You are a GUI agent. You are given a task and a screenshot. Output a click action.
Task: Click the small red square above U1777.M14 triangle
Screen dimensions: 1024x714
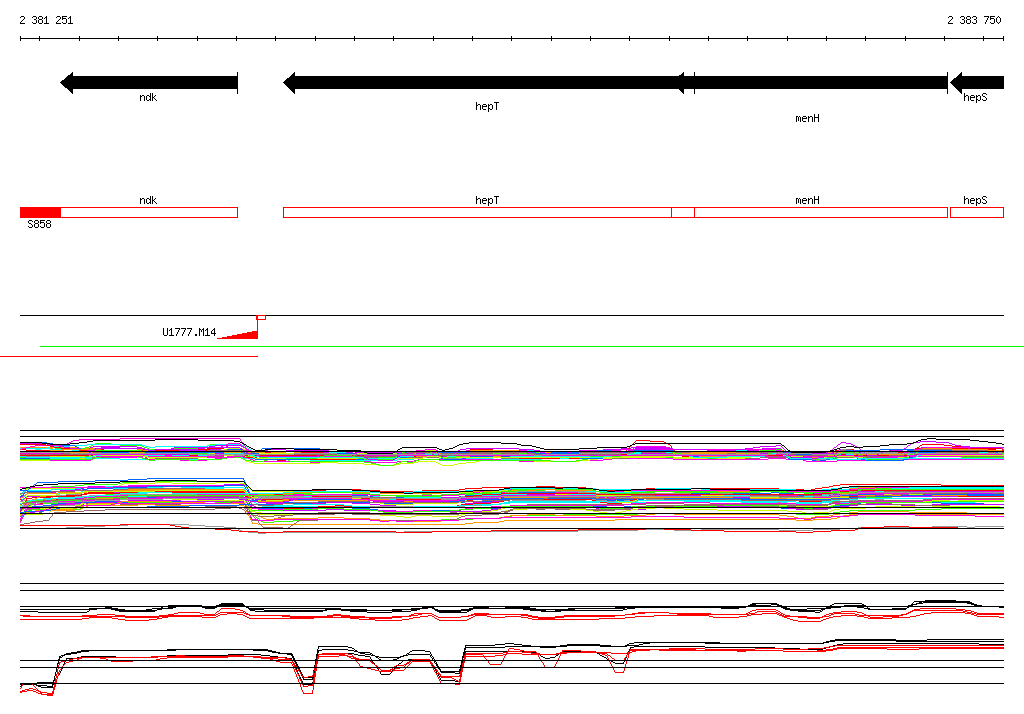[261, 317]
